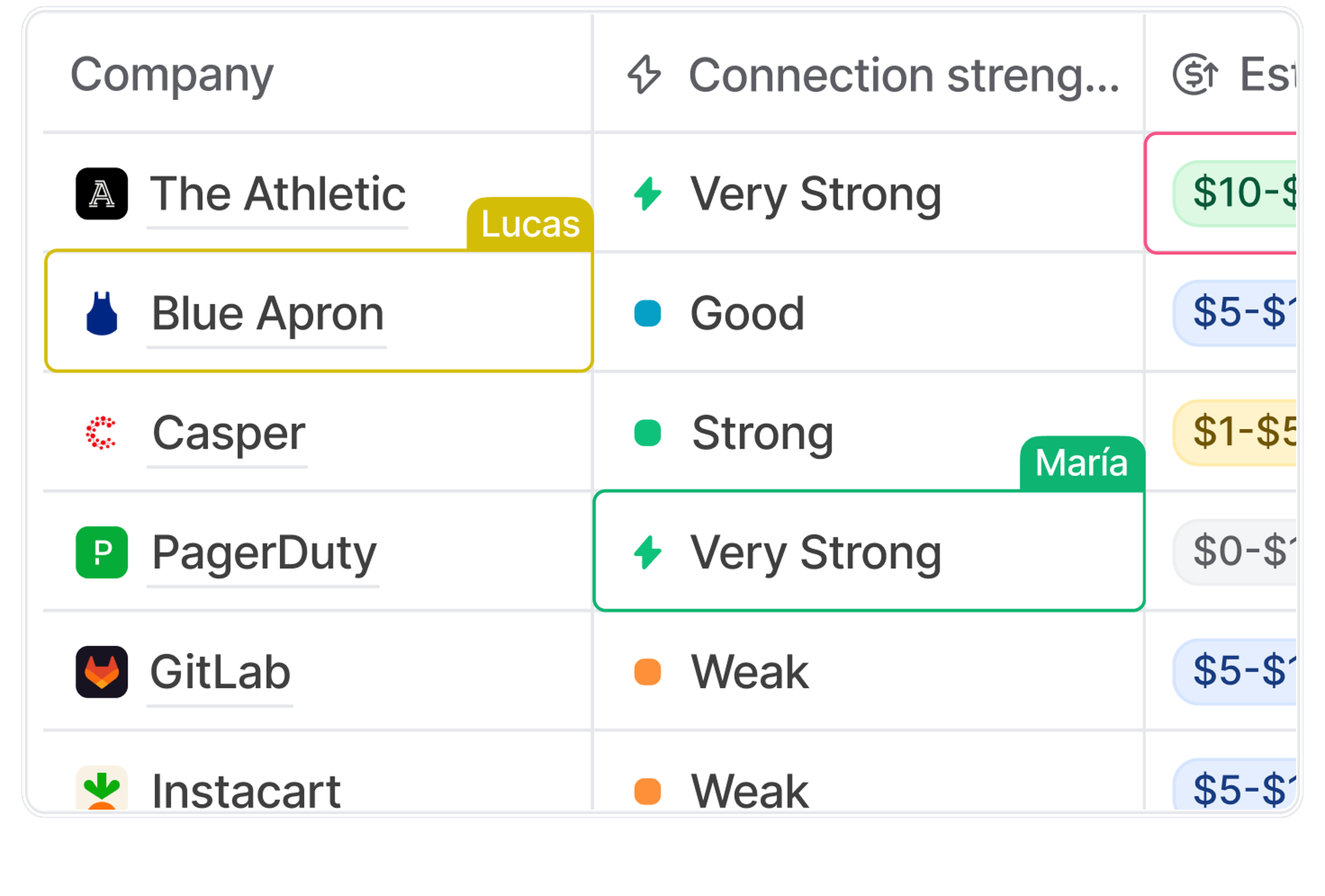Click the María collaborator cursor label
The width and height of the screenshot is (1325, 896).
point(1081,463)
